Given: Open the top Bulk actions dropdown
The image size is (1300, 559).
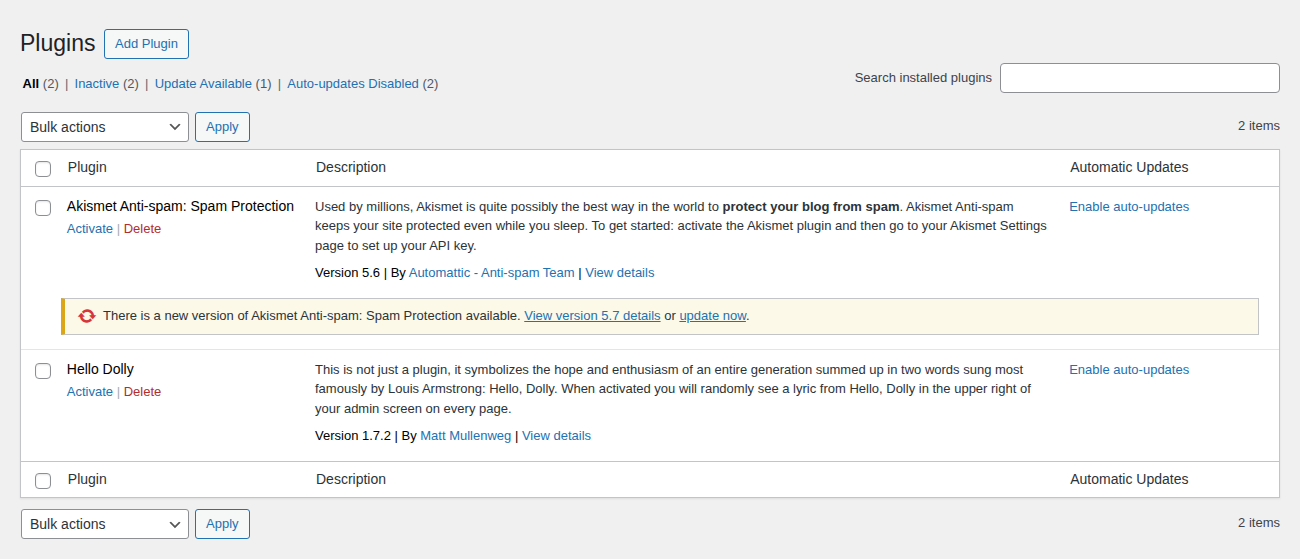Looking at the screenshot, I should click(x=105, y=127).
